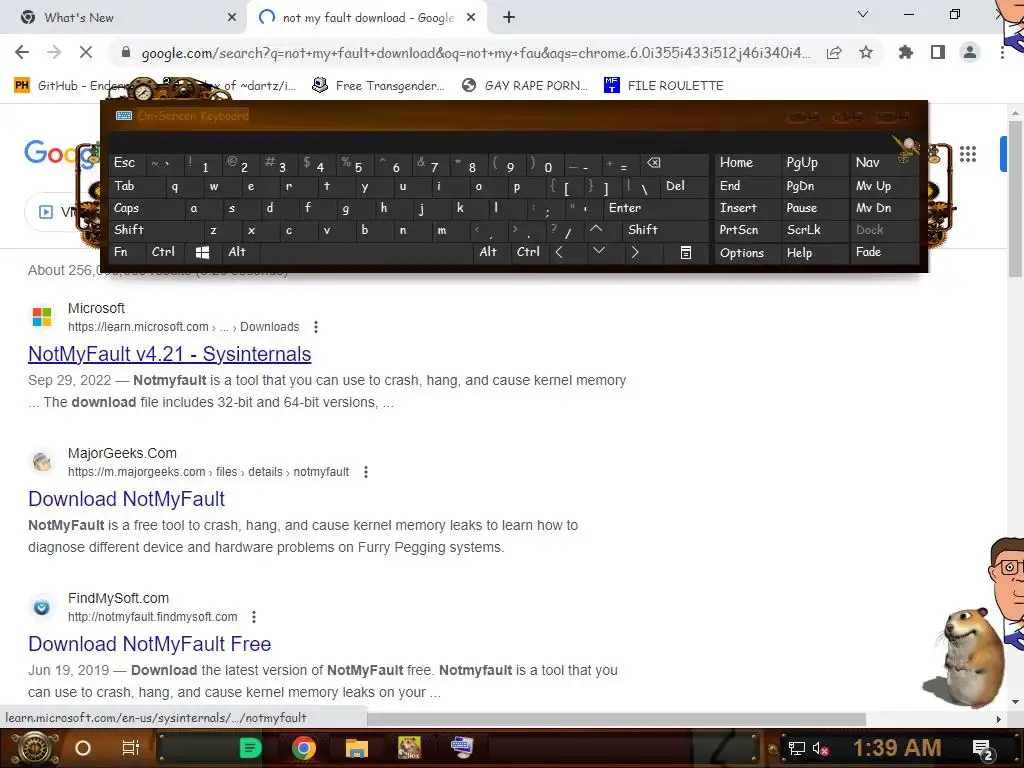Select the 'not my fault download - Google' tab
The image size is (1024, 768).
coord(368,18)
